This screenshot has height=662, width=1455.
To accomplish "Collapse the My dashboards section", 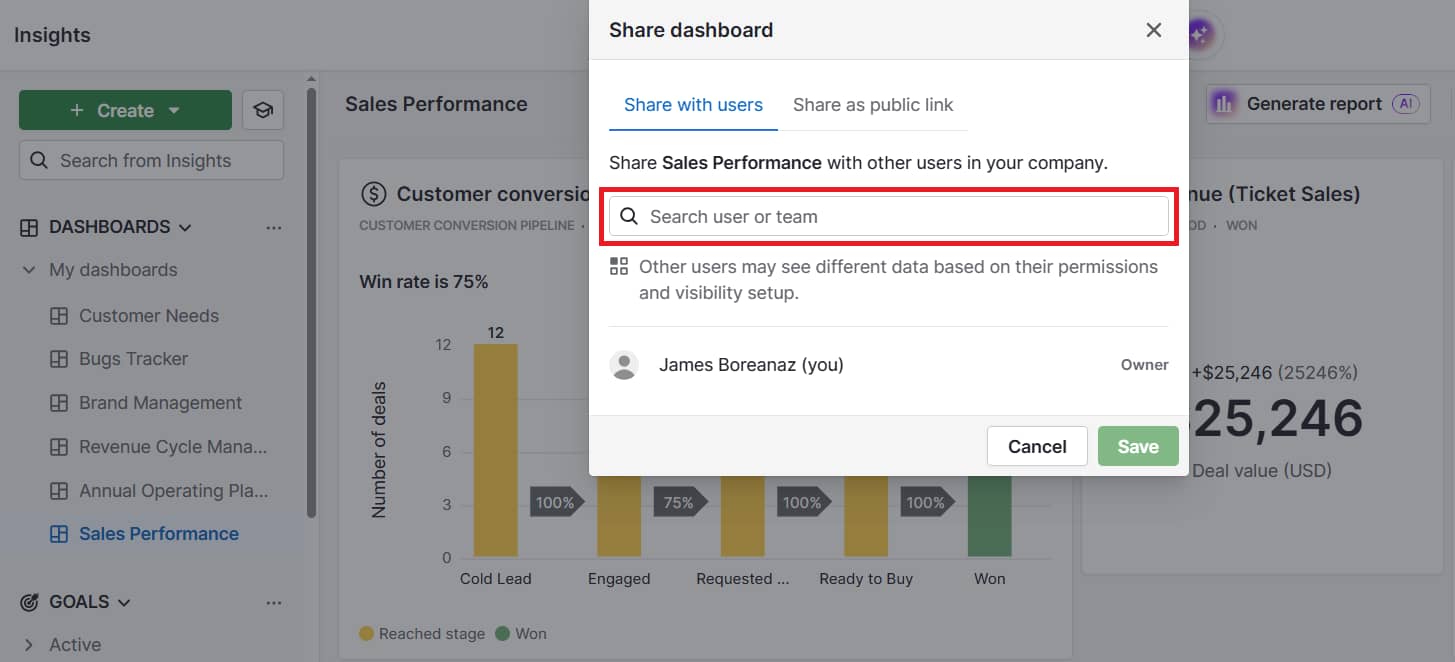I will click(x=29, y=270).
